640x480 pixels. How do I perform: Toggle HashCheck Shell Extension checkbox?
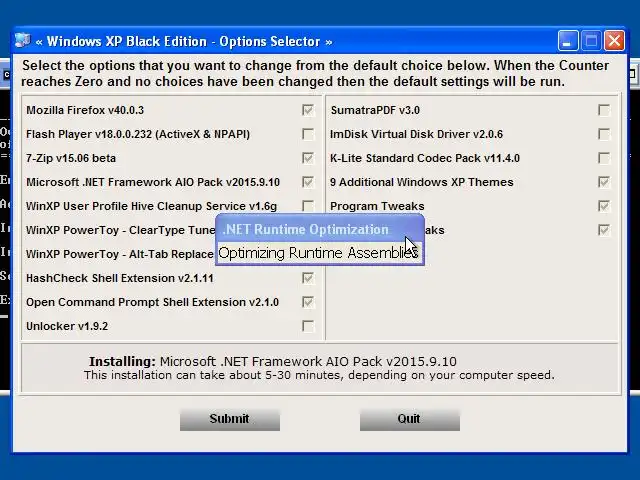point(308,278)
